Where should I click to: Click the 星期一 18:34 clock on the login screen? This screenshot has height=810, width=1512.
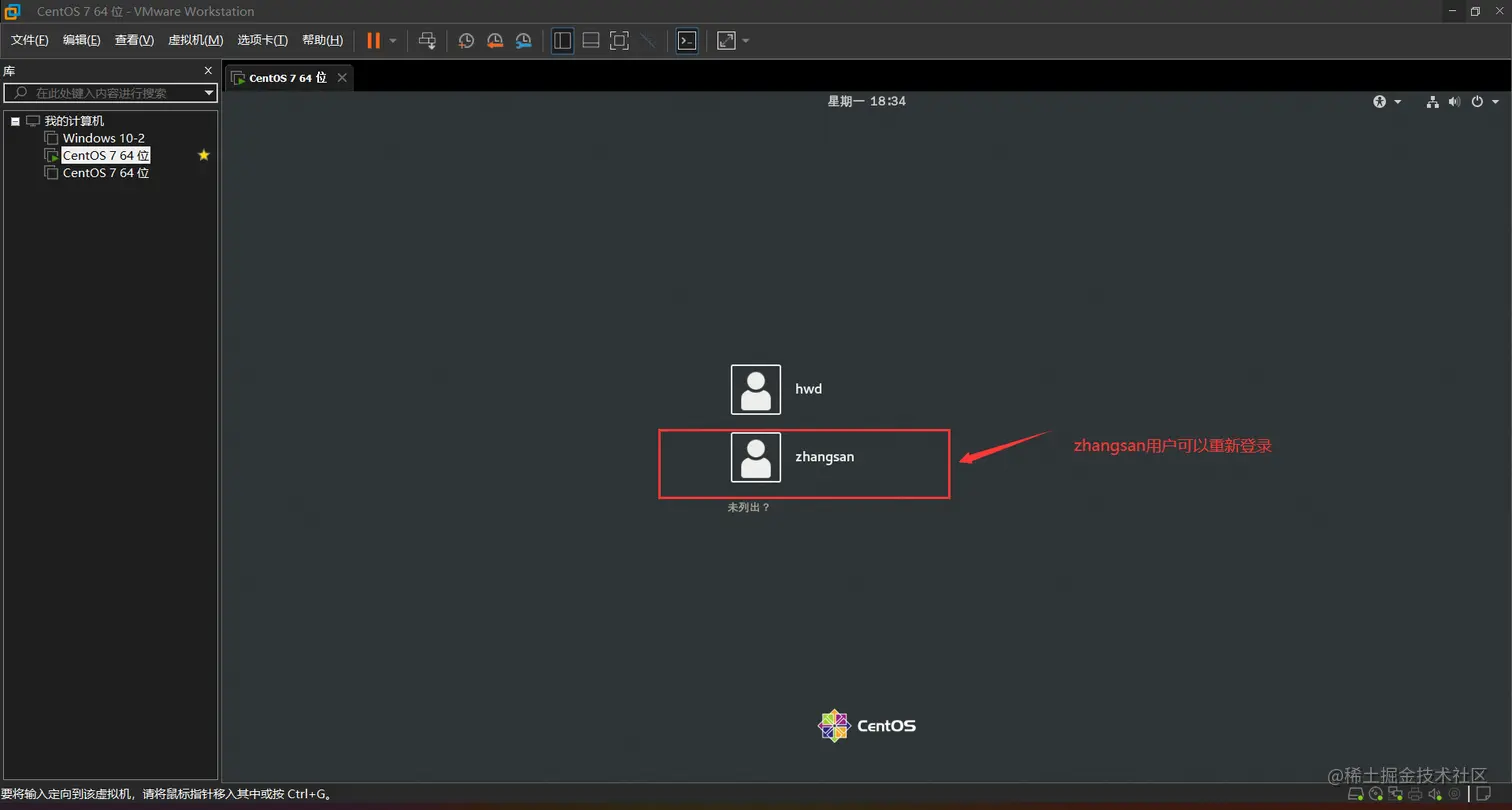(x=866, y=101)
